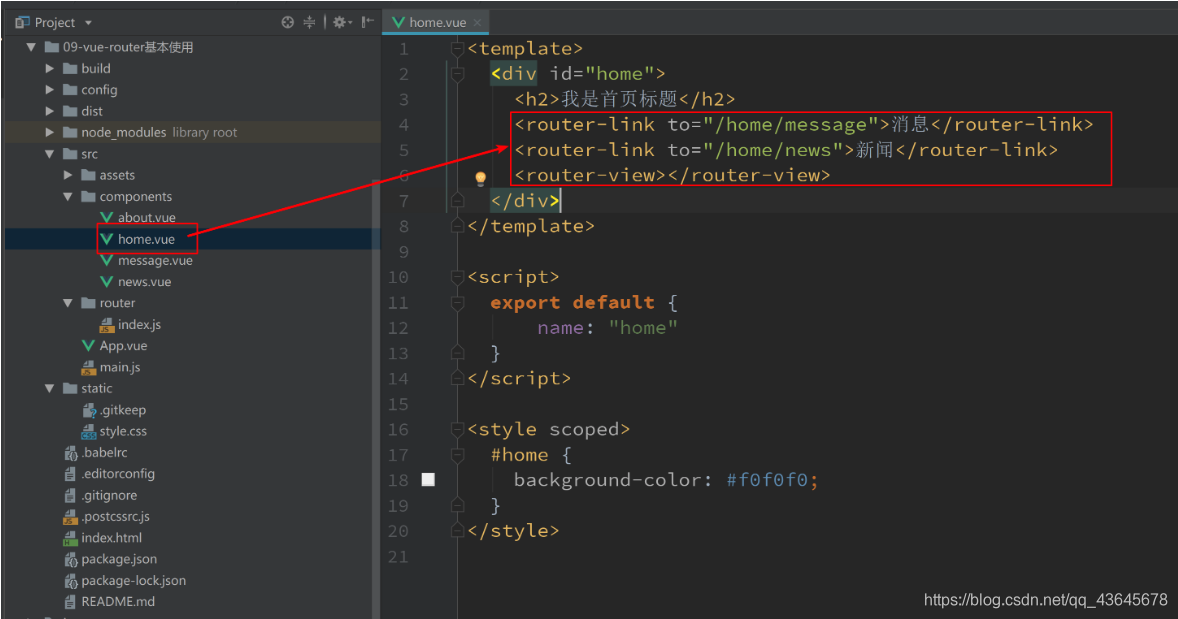Collapse the router folder

[68, 303]
